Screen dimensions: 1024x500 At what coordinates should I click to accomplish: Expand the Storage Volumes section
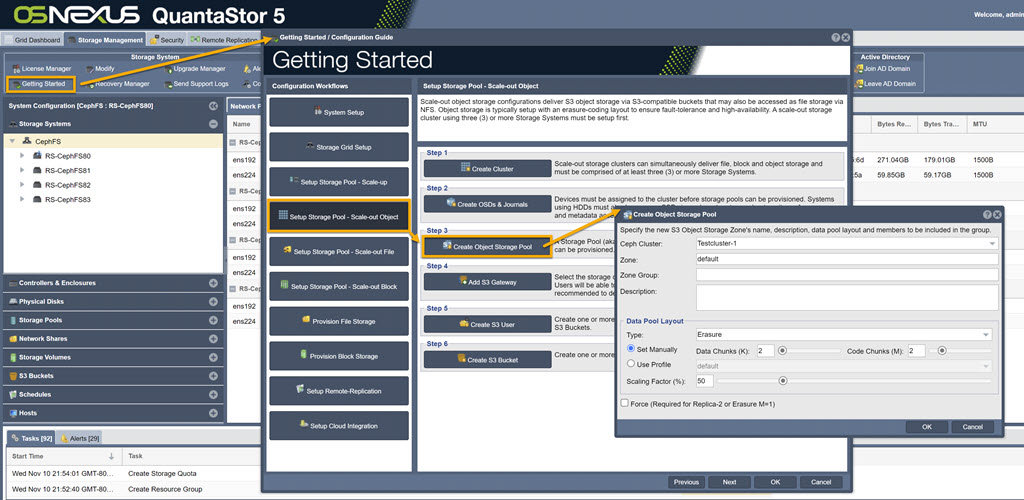[x=213, y=357]
